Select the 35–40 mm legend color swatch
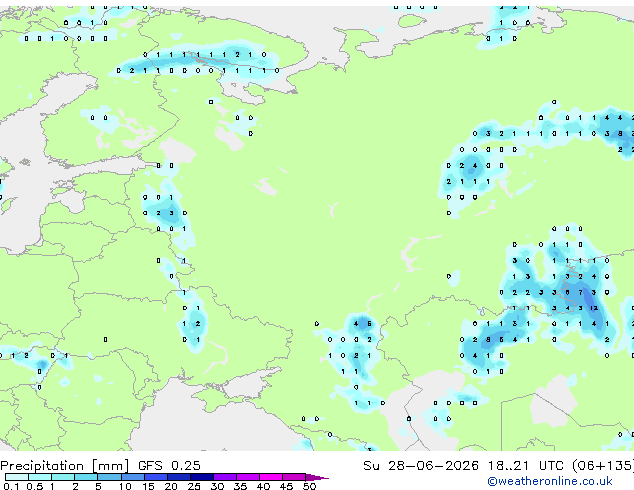634x490 pixels. (247, 477)
